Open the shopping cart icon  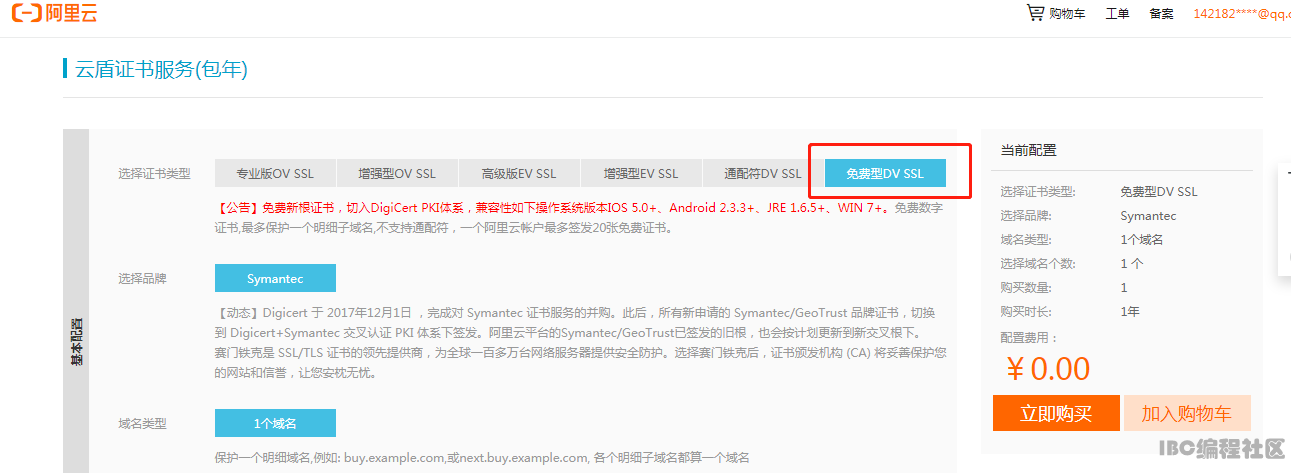[x=1035, y=12]
